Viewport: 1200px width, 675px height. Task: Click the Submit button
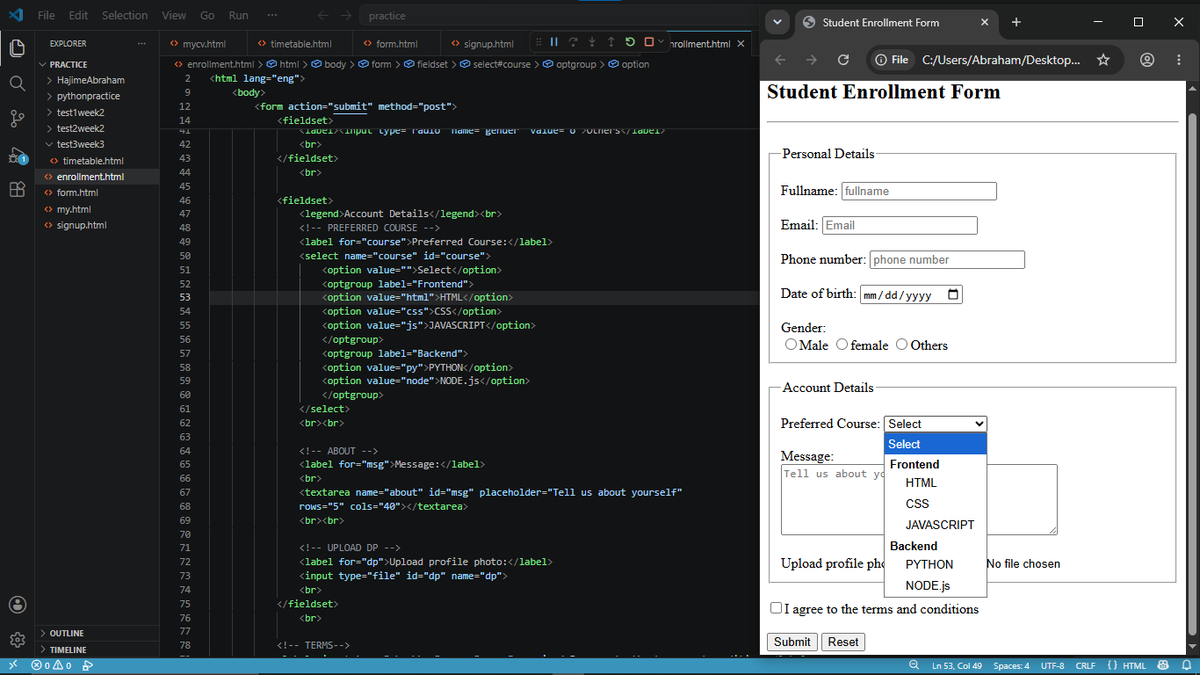[792, 642]
